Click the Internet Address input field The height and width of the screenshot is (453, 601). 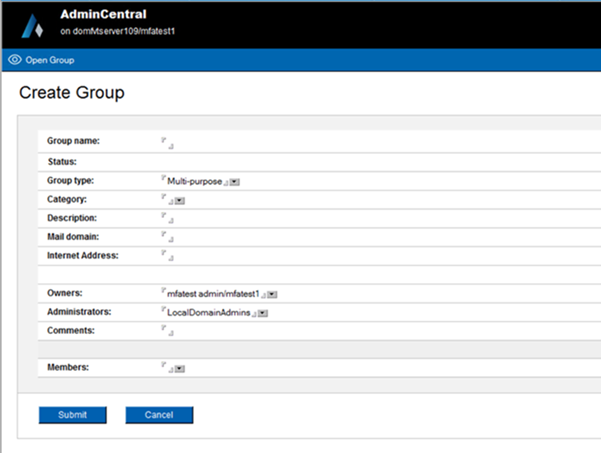click(x=168, y=256)
